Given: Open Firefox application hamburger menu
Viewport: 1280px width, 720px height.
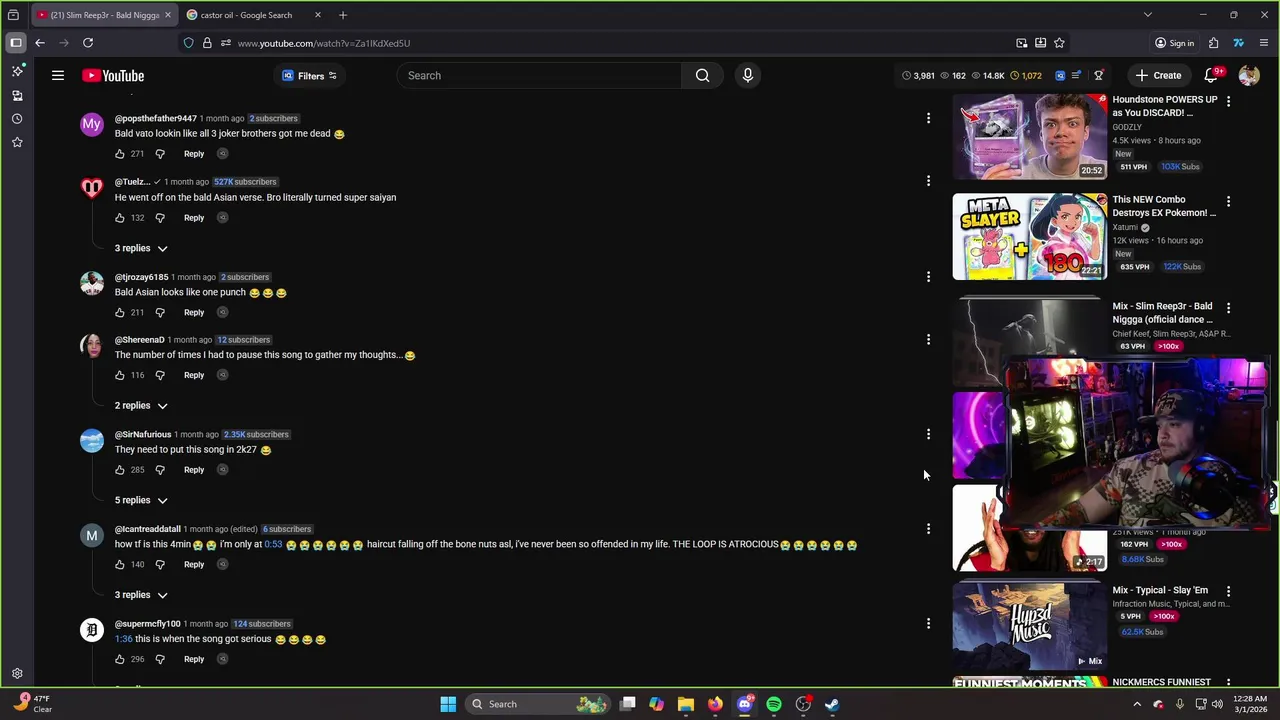Looking at the screenshot, I should pos(1264,43).
